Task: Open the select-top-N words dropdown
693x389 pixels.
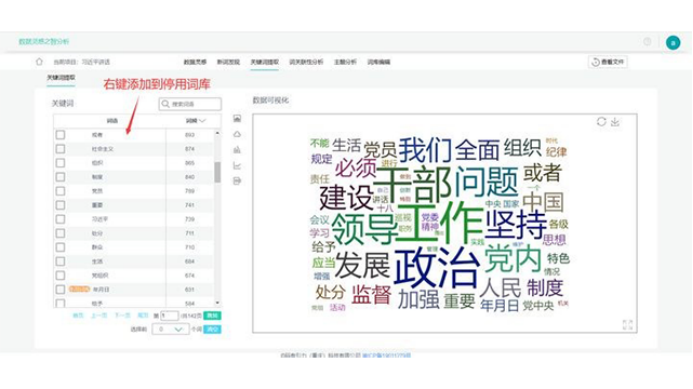Action: click(x=170, y=329)
